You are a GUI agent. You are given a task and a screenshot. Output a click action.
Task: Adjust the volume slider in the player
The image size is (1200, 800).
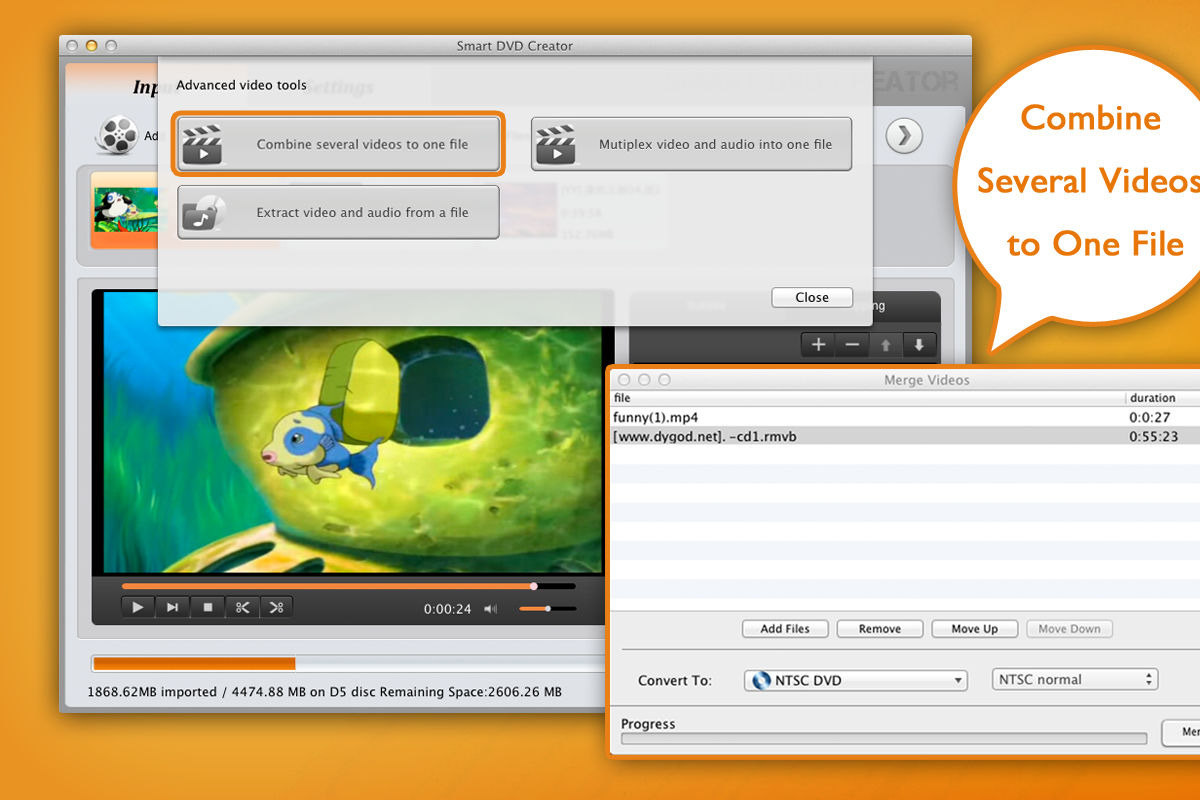point(547,609)
